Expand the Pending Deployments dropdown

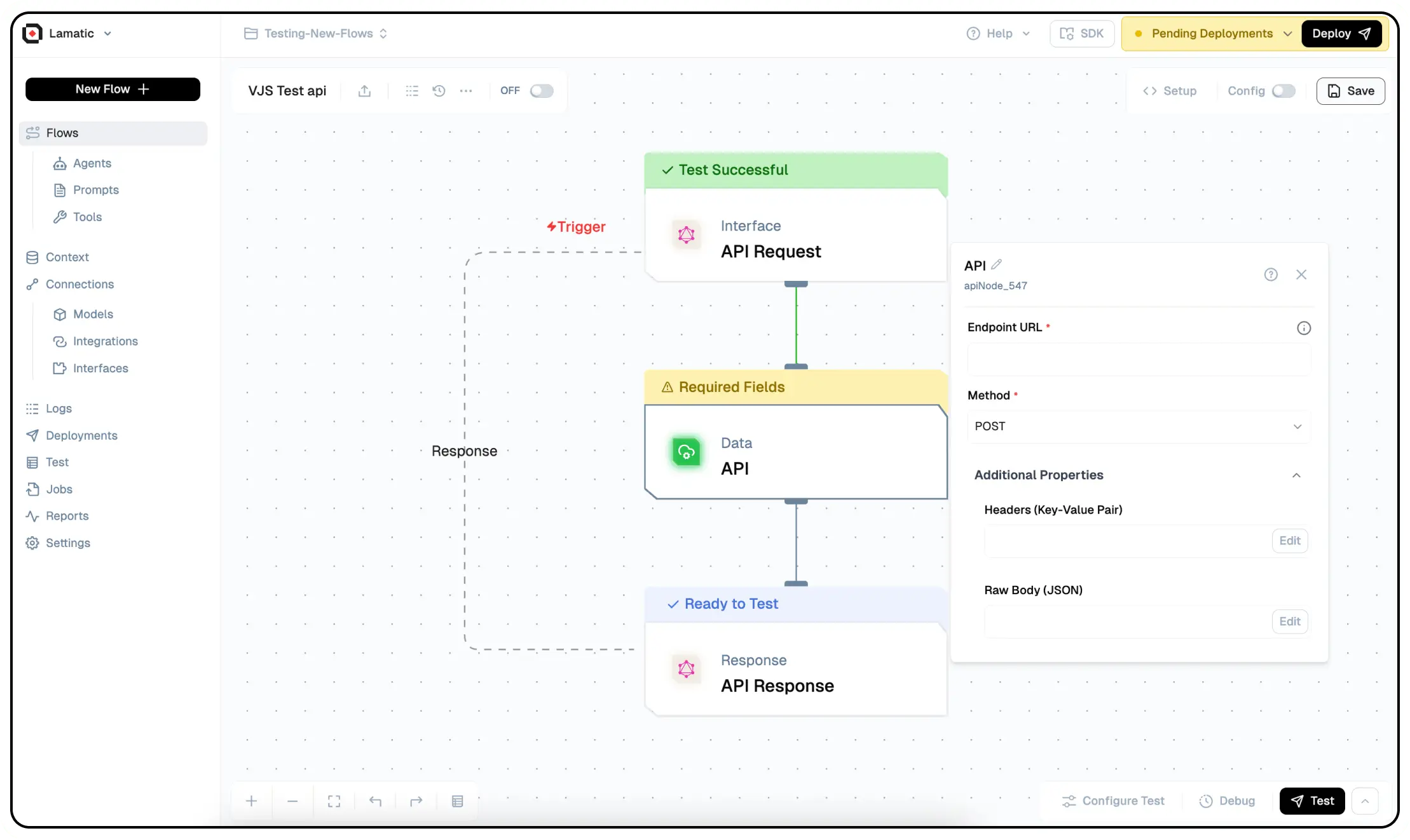coord(1287,34)
